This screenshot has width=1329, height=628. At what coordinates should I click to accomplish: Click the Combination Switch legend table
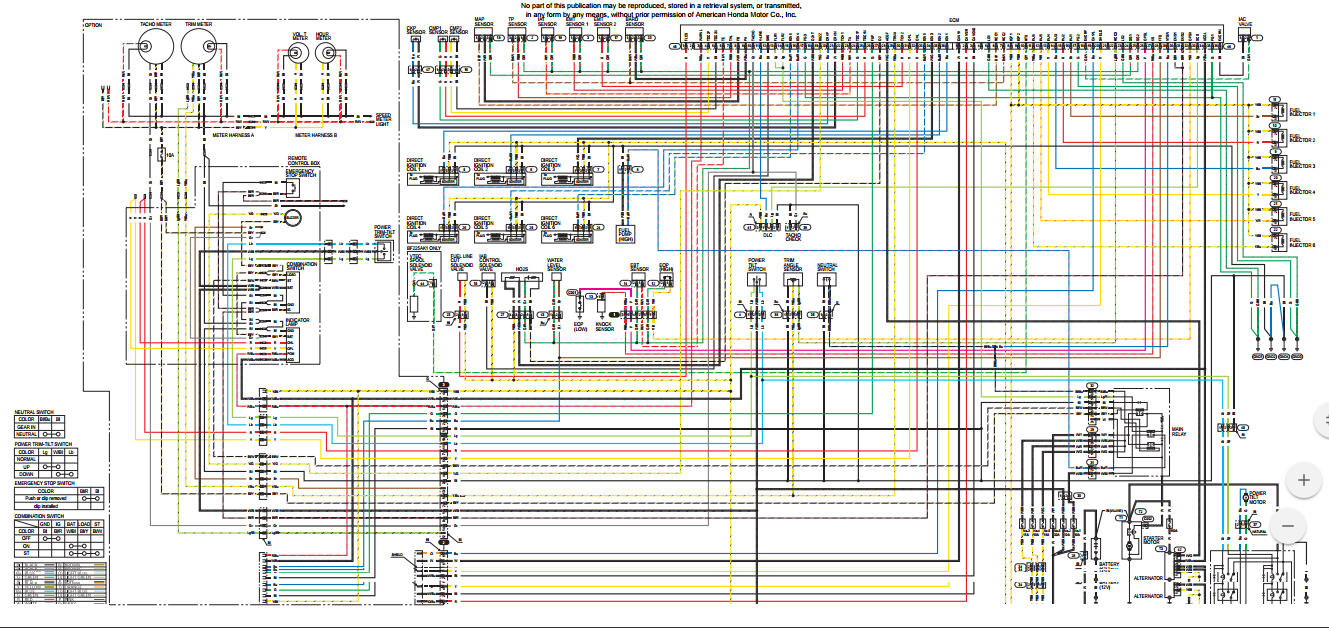59,536
